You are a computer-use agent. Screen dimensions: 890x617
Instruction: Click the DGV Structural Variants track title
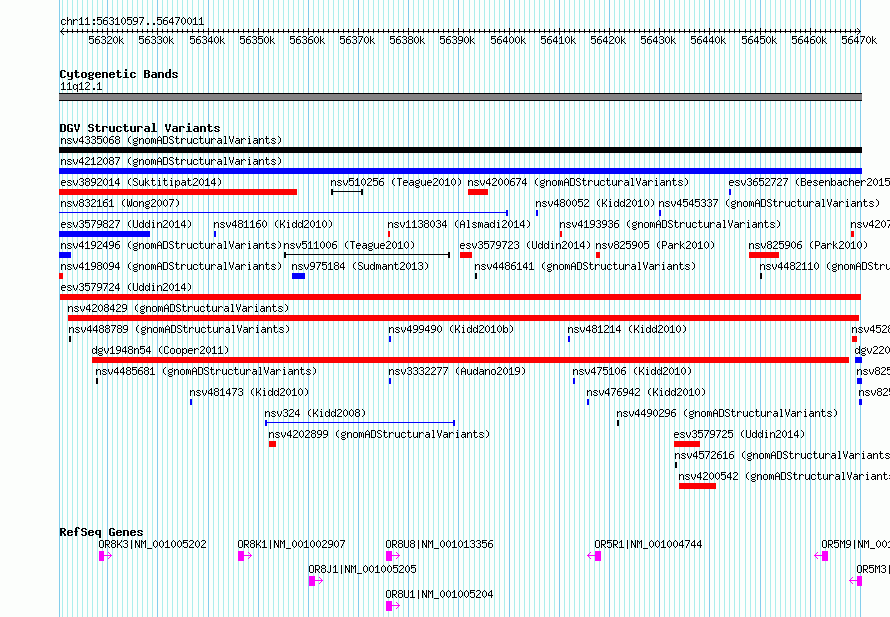(140, 128)
